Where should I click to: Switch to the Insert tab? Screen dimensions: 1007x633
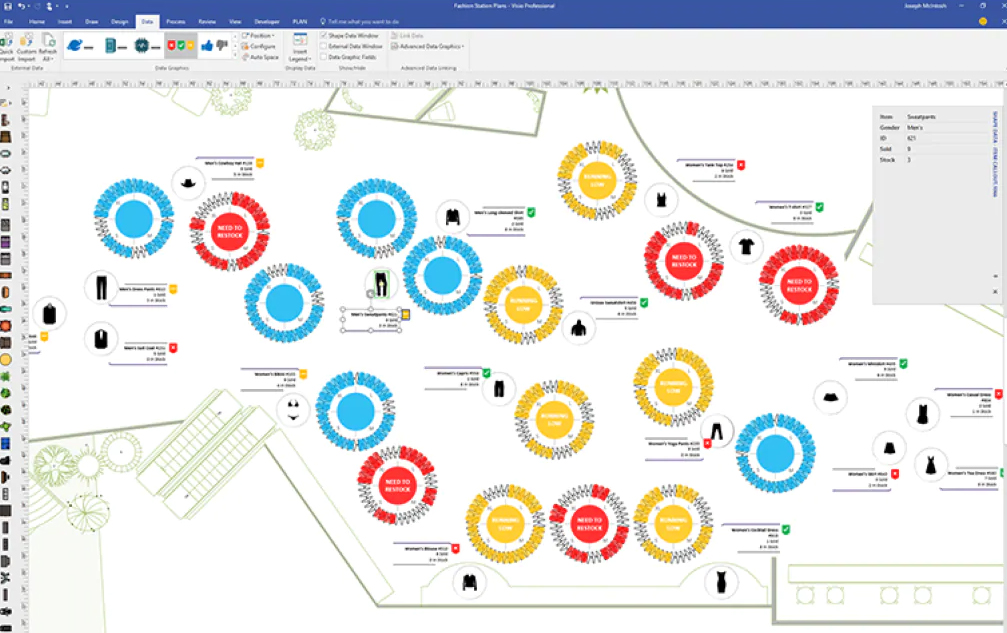(65, 21)
